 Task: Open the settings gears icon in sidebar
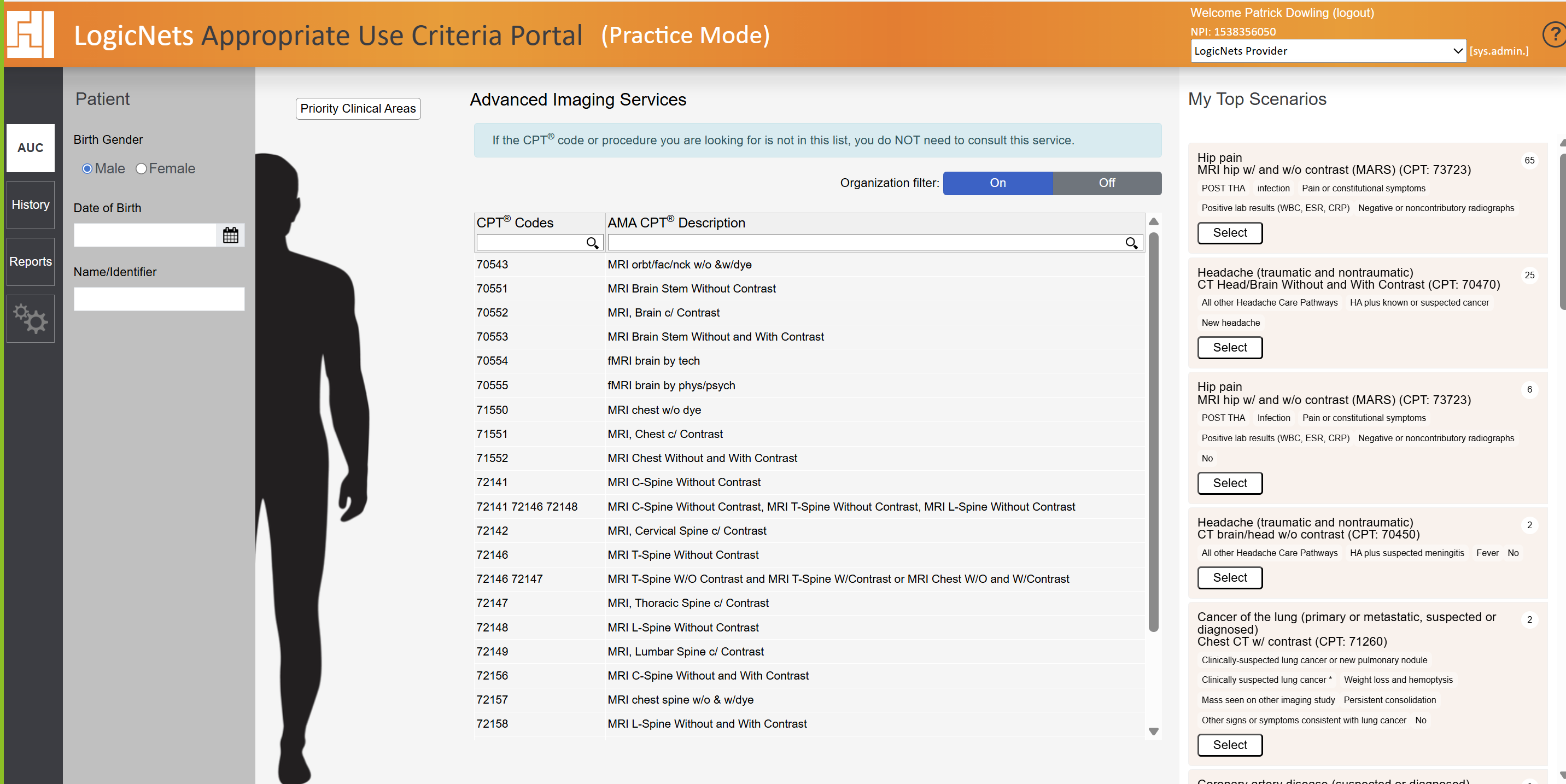coord(31,318)
